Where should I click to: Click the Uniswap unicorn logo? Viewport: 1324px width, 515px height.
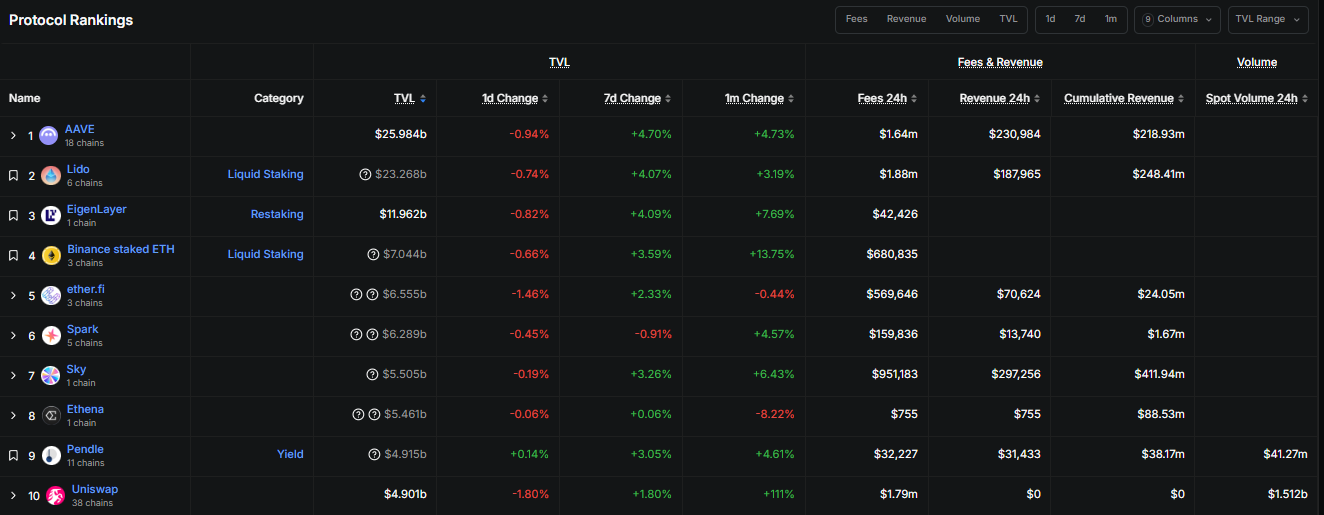(54, 495)
